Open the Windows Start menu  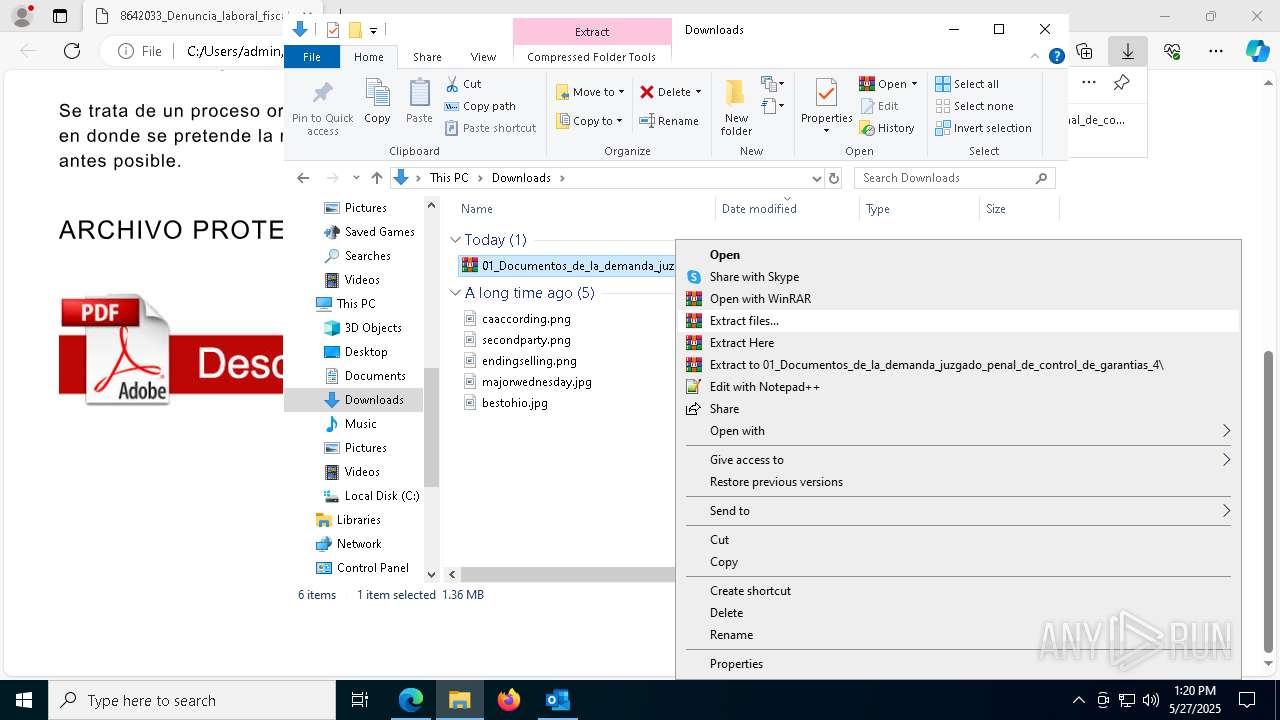(x=24, y=700)
